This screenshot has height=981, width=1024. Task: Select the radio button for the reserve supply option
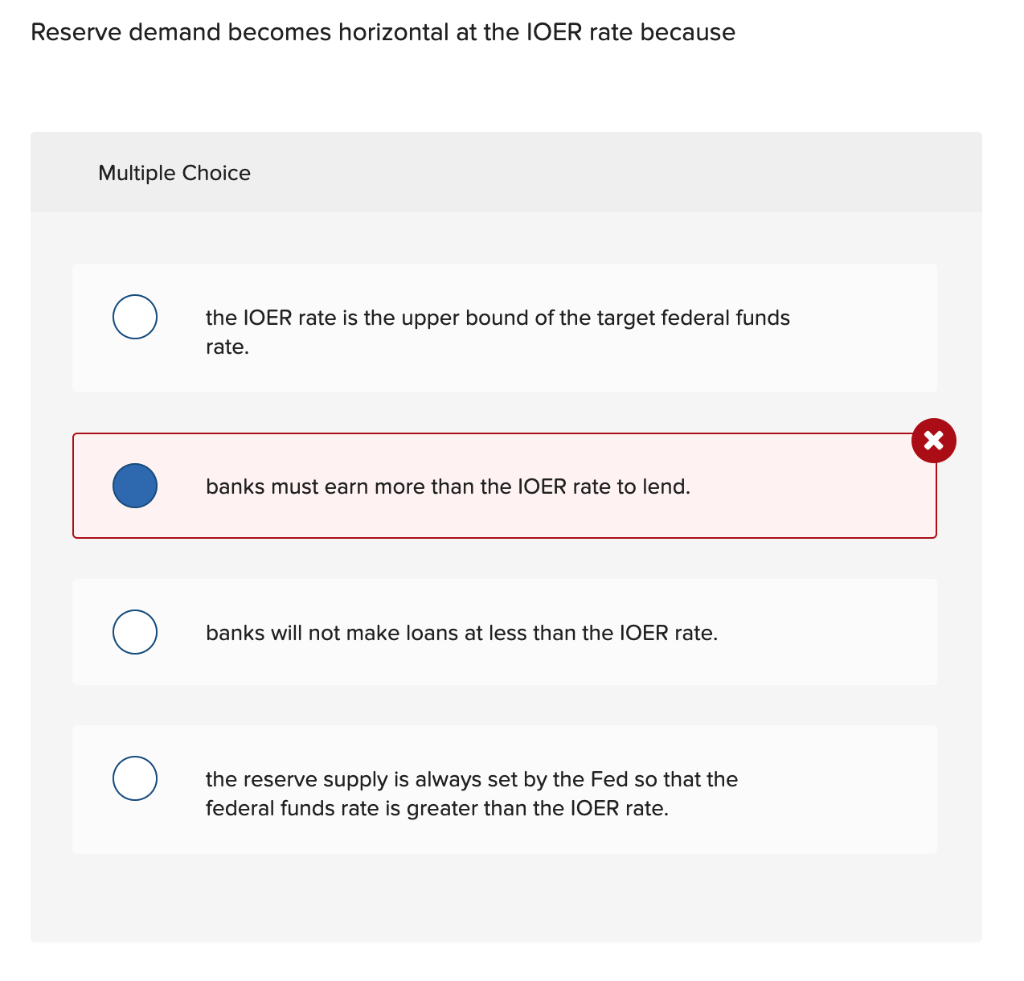click(x=134, y=778)
